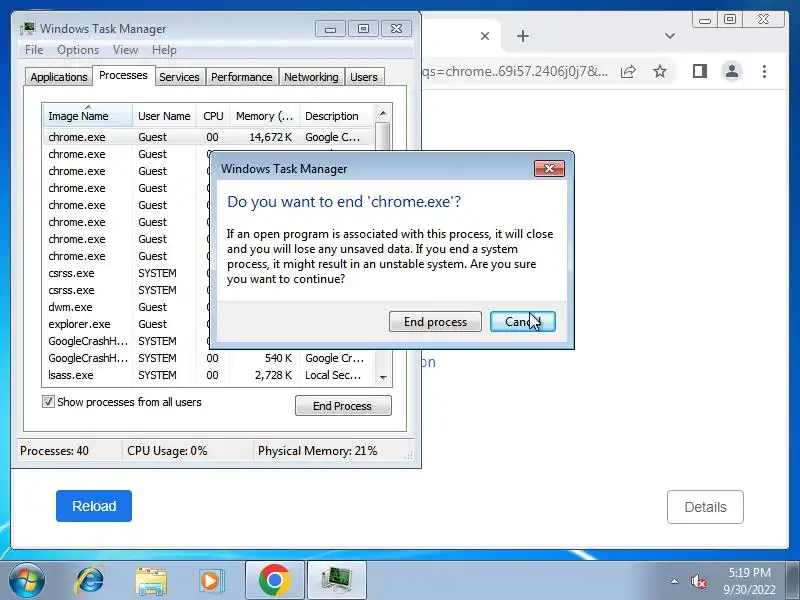Viewport: 800px width, 600px height.
Task: Select the Processes tab
Action: tap(123, 76)
